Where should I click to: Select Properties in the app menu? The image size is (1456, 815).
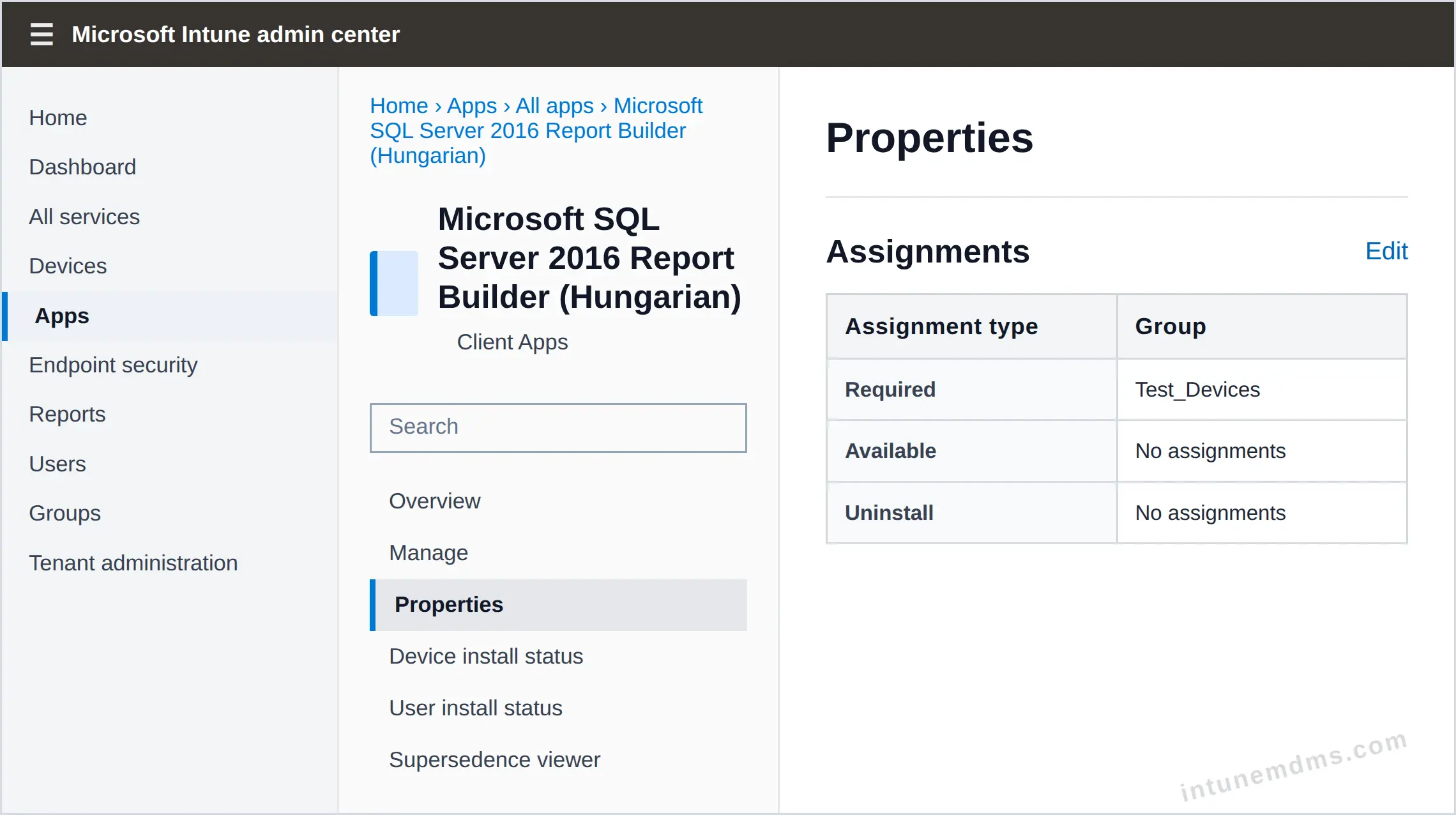tap(558, 605)
